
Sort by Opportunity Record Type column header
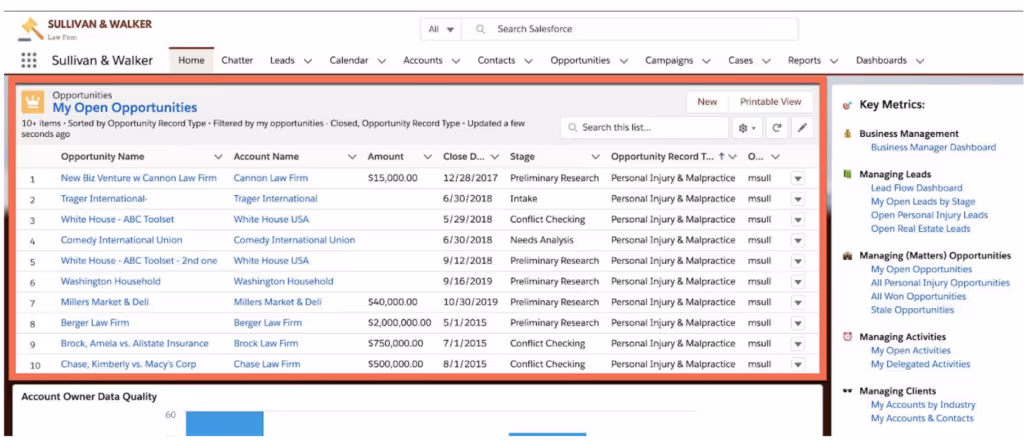point(663,157)
